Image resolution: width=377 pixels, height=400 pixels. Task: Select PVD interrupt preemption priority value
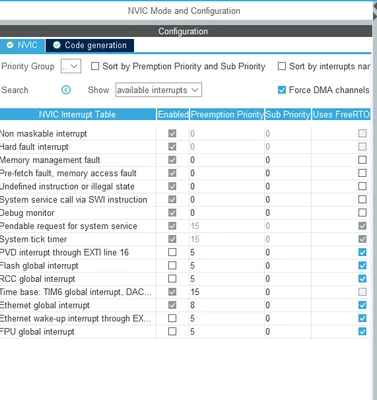[227, 252]
